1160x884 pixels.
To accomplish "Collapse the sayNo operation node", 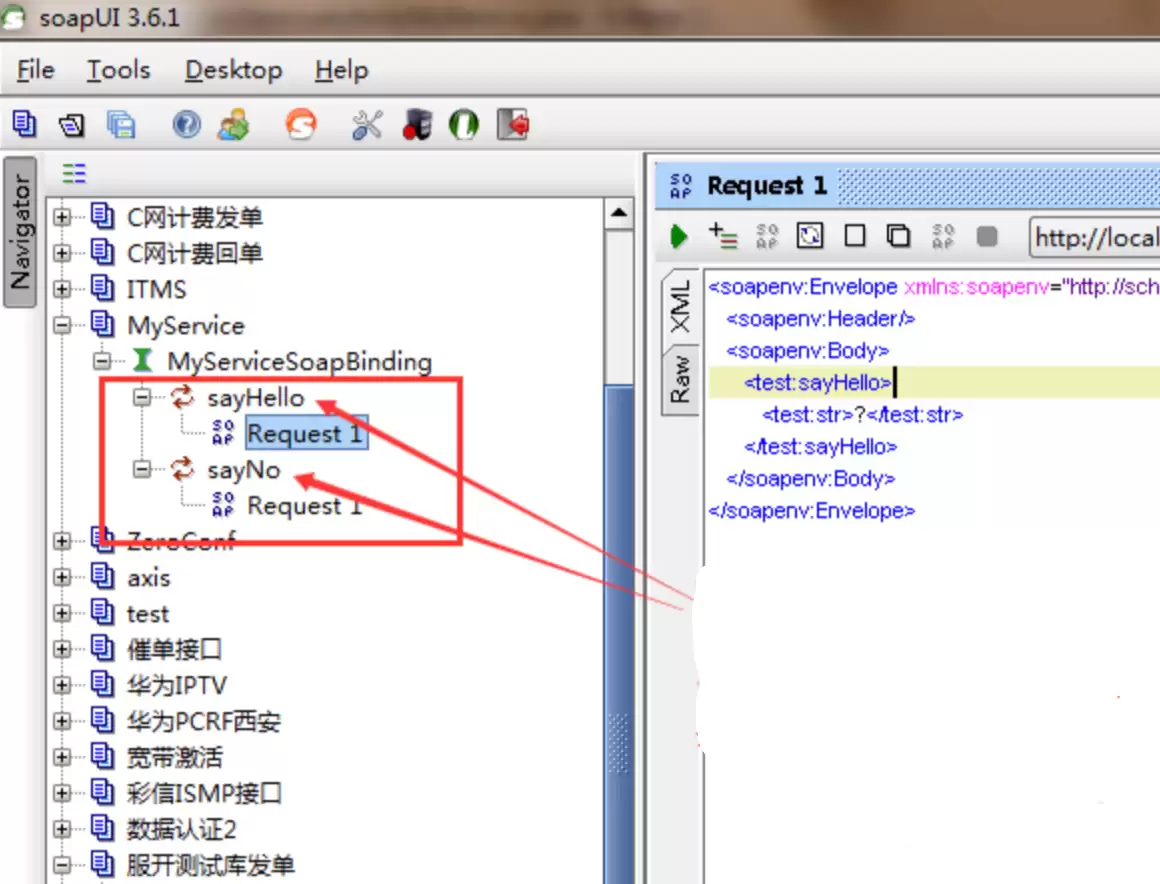I will click(142, 469).
